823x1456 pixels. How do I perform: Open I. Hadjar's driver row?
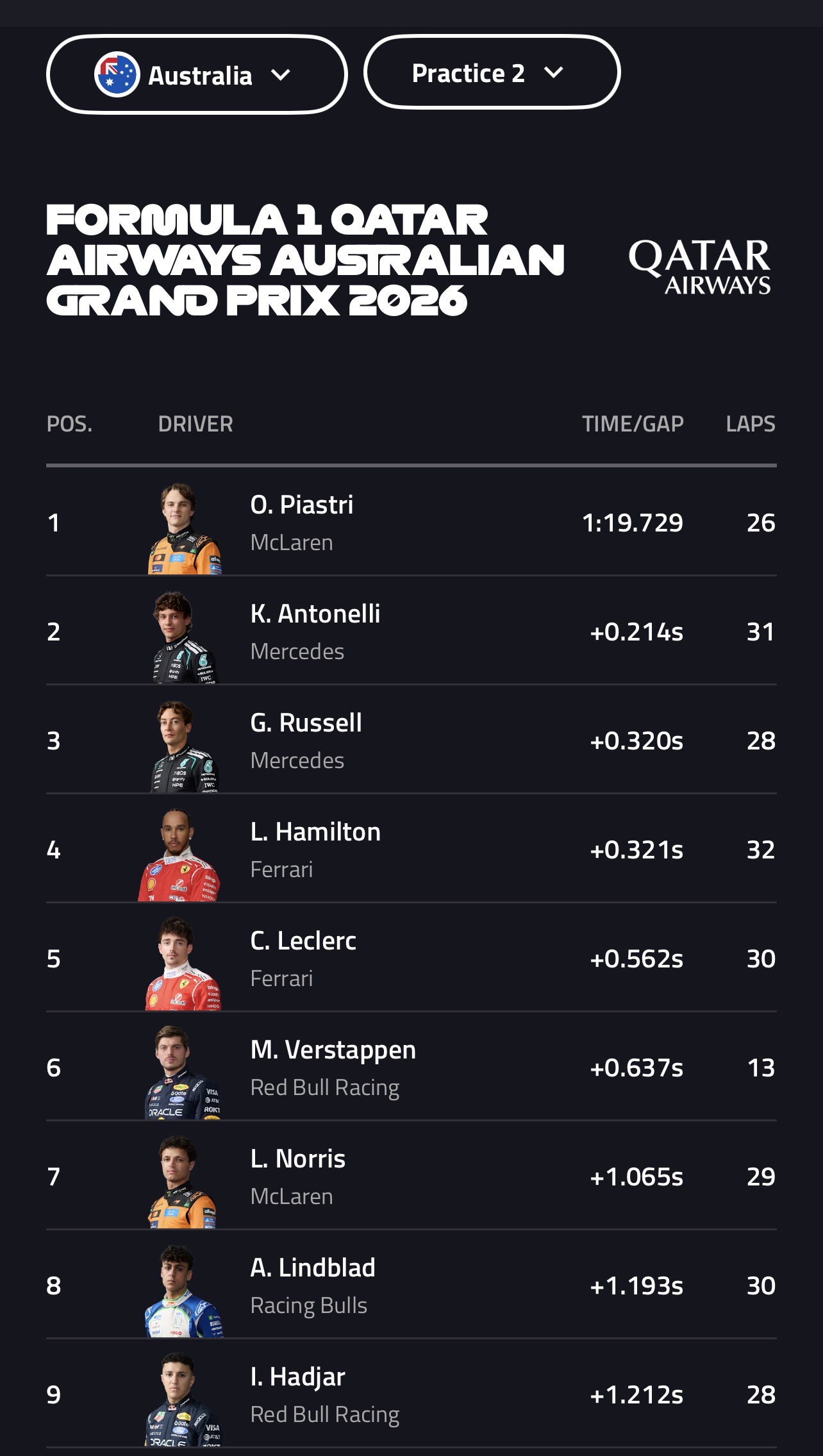click(410, 1394)
